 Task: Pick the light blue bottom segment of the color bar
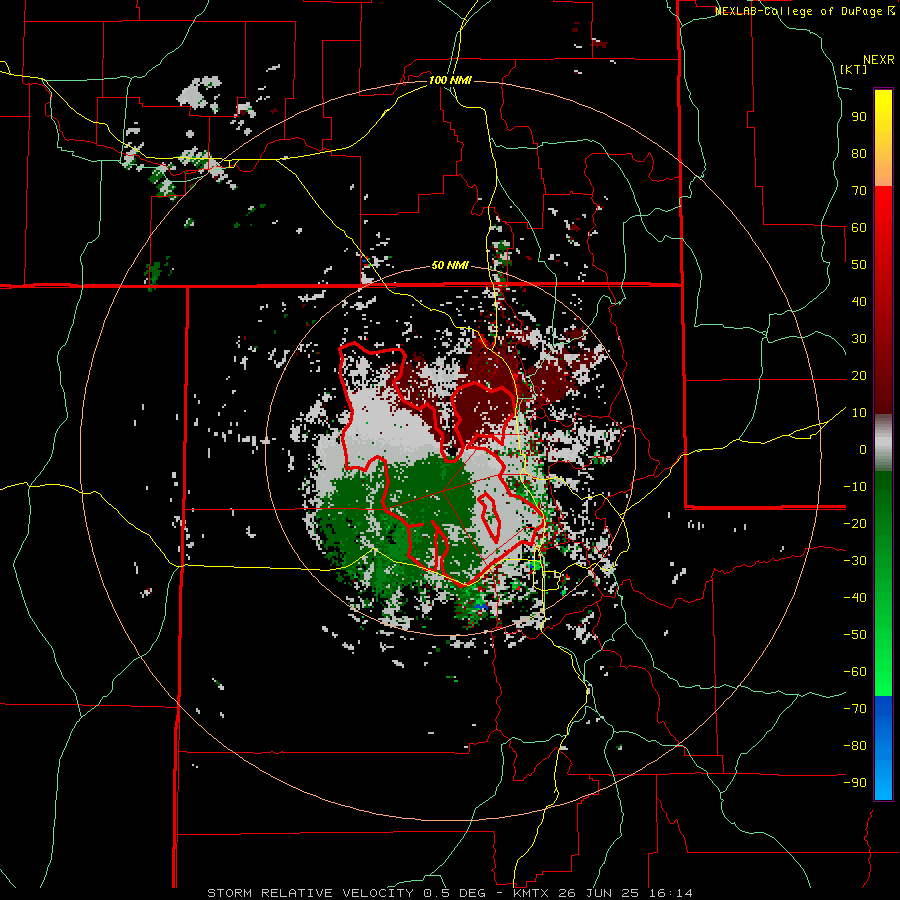coord(883,781)
